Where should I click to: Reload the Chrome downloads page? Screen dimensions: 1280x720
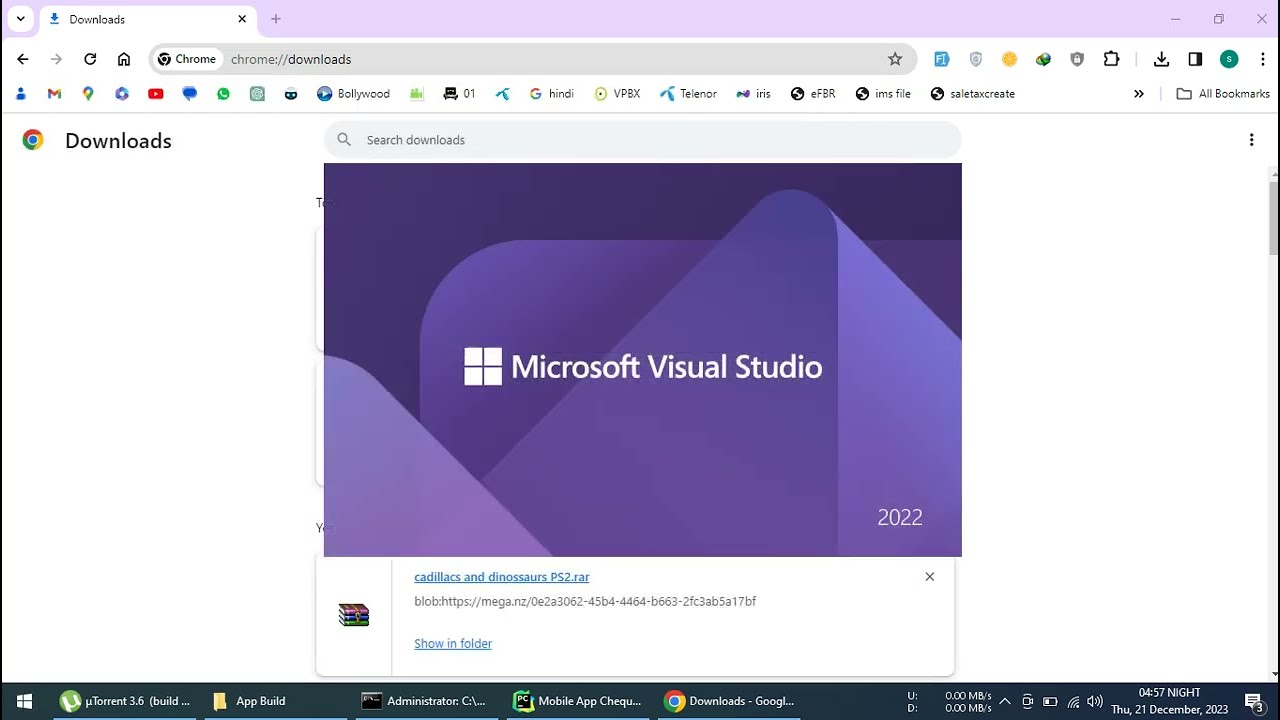point(90,59)
